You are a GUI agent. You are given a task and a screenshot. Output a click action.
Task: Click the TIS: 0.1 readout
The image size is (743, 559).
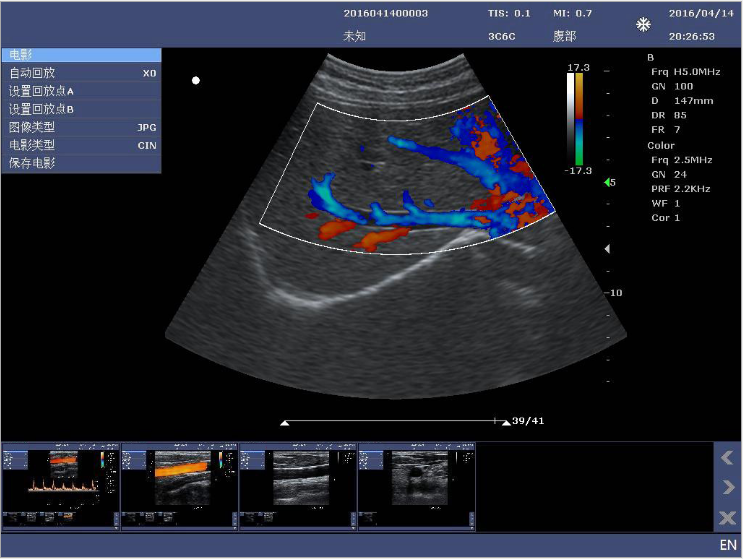click(x=509, y=13)
